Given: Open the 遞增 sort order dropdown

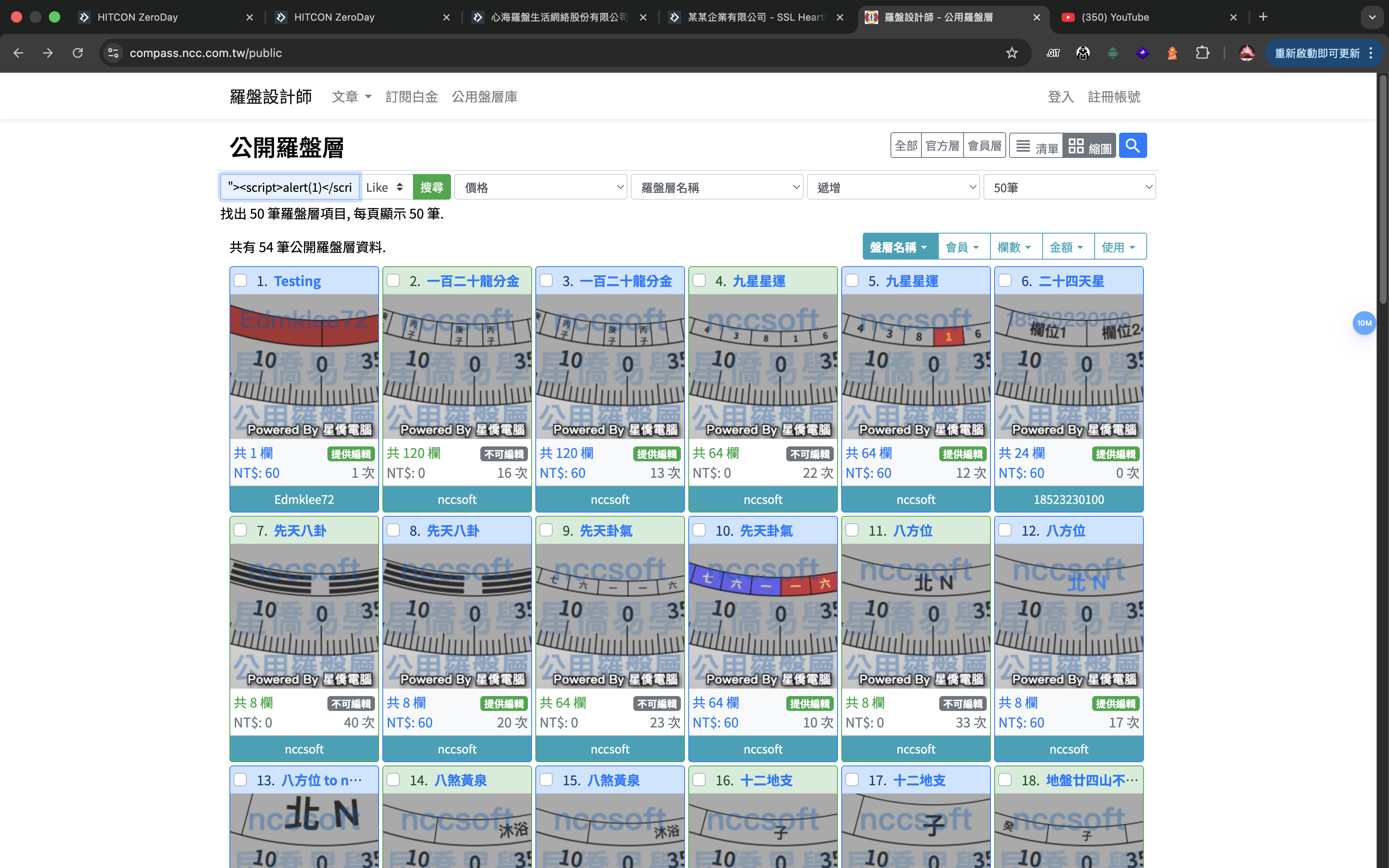Looking at the screenshot, I should click(x=893, y=187).
